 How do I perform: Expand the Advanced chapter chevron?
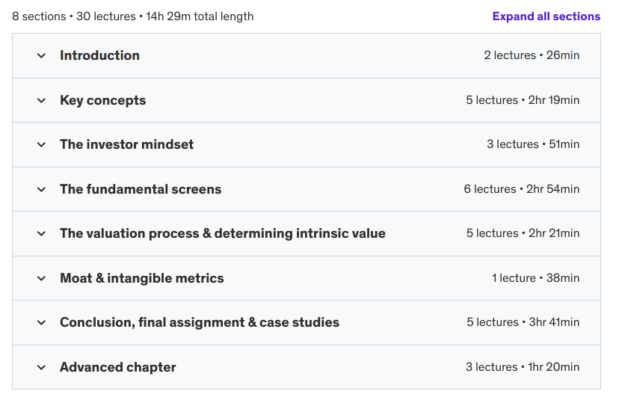click(x=41, y=367)
